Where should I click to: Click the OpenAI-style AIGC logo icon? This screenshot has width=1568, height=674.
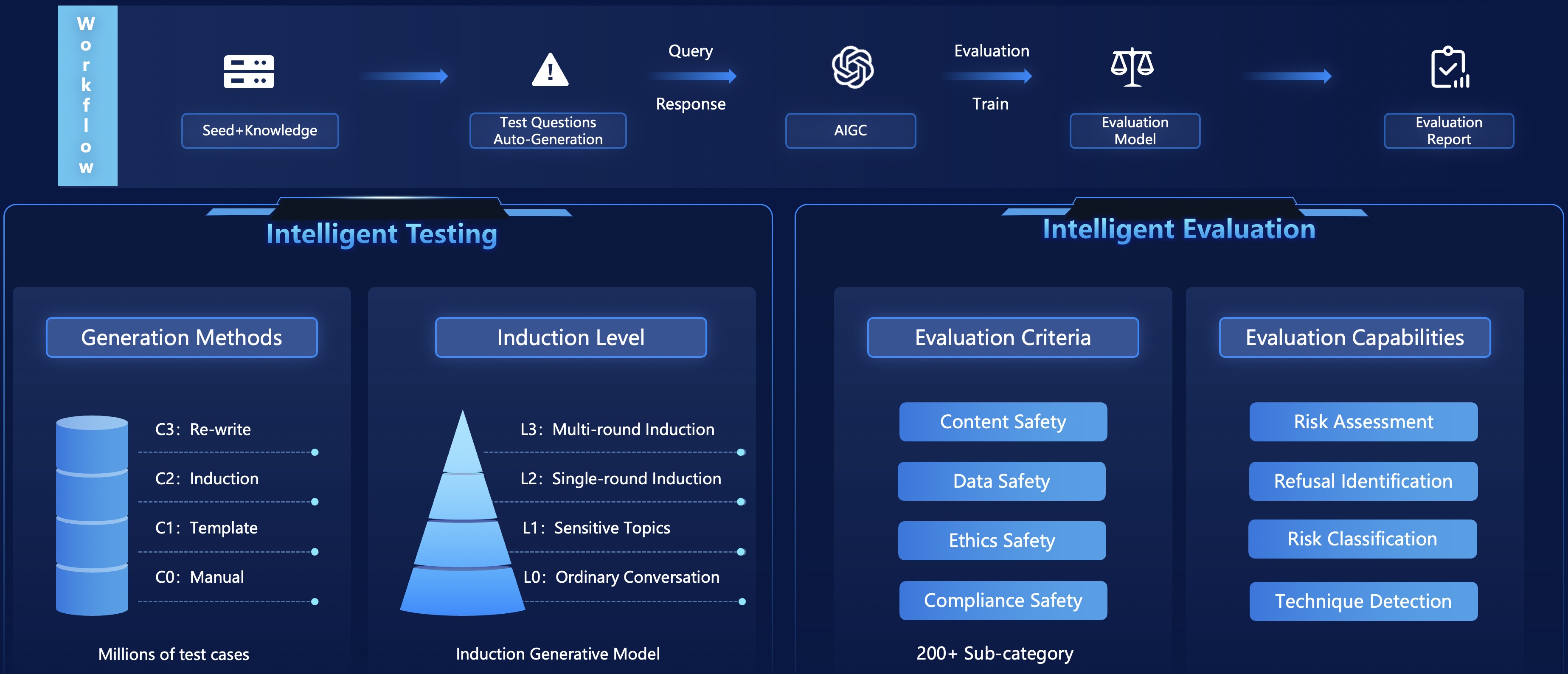(x=852, y=67)
